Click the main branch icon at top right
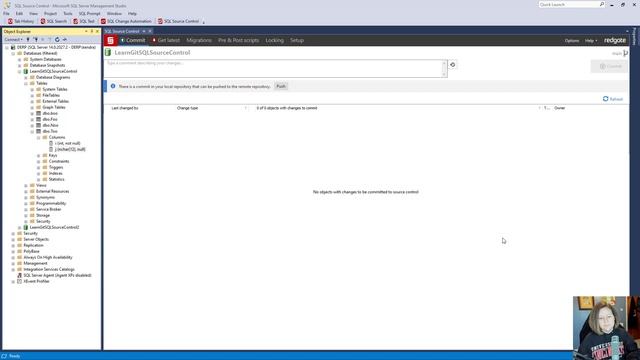Screen dimensions: 640x360 click(625, 53)
